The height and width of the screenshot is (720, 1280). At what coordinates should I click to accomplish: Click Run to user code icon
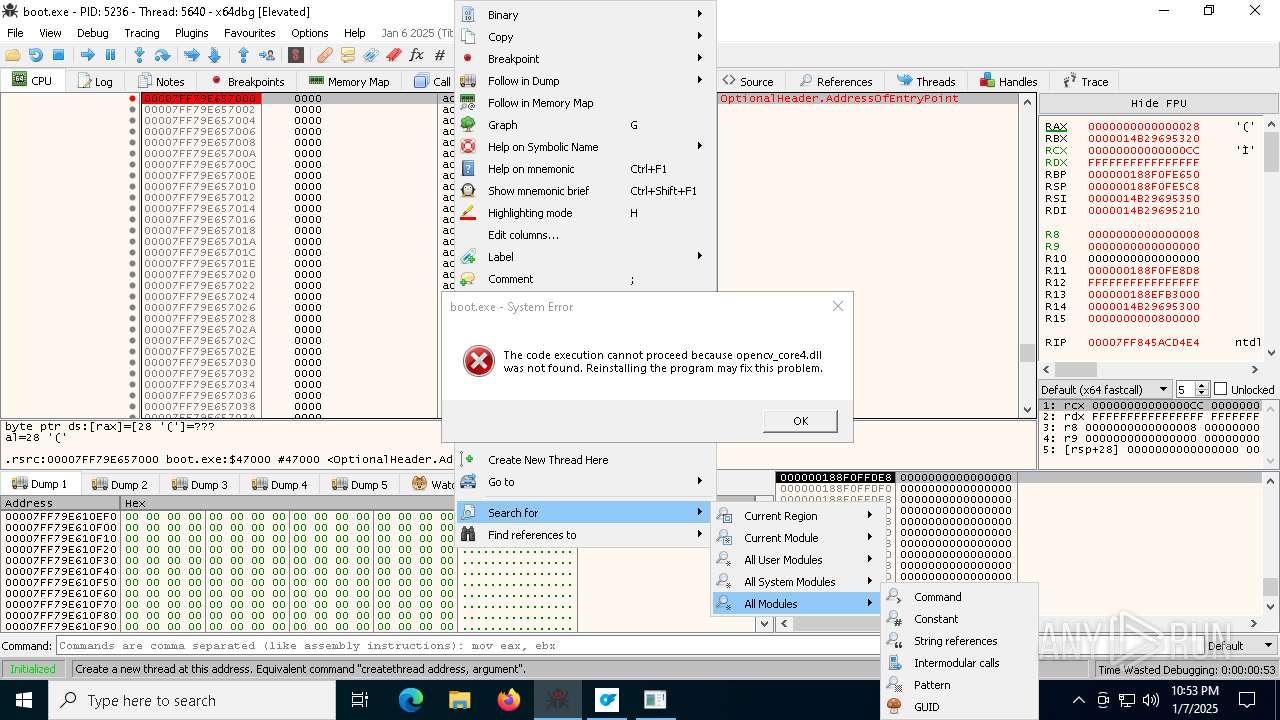(266, 55)
